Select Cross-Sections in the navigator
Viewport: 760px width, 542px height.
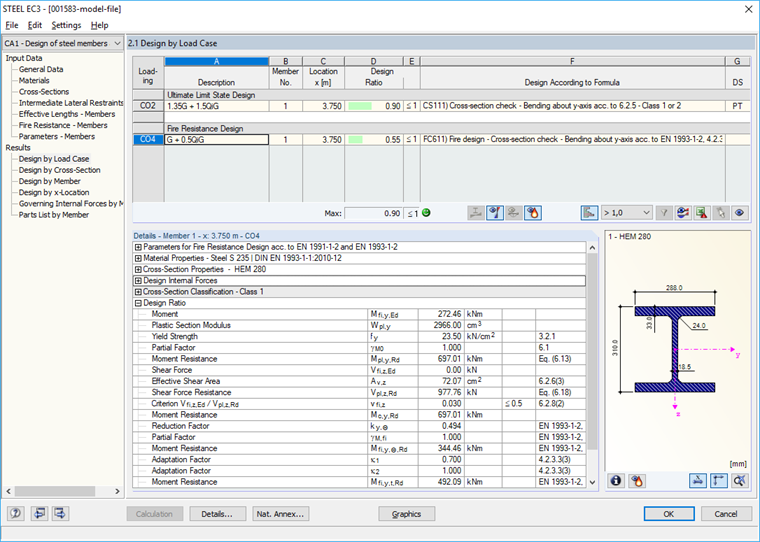[44, 92]
